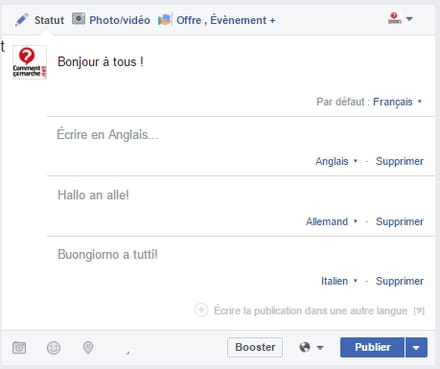Viewport: 440px width, 369px height.
Task: Click the plus icon to add another language
Action: point(201,310)
